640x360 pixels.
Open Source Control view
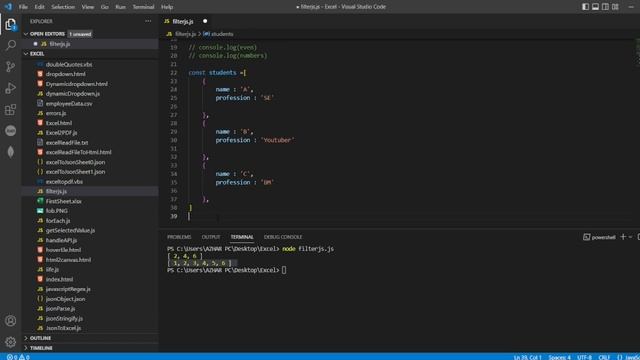pyautogui.click(x=11, y=67)
